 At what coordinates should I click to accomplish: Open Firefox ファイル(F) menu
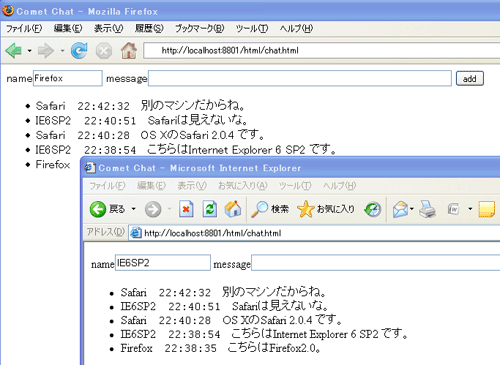coord(24,29)
